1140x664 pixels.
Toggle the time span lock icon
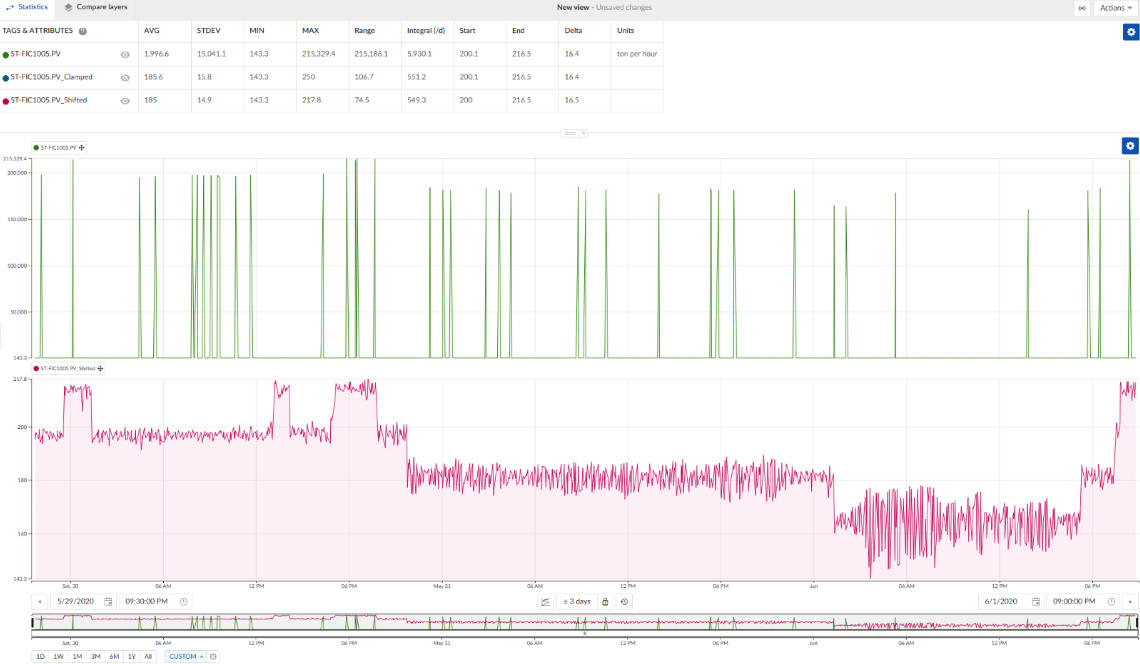pyautogui.click(x=605, y=601)
